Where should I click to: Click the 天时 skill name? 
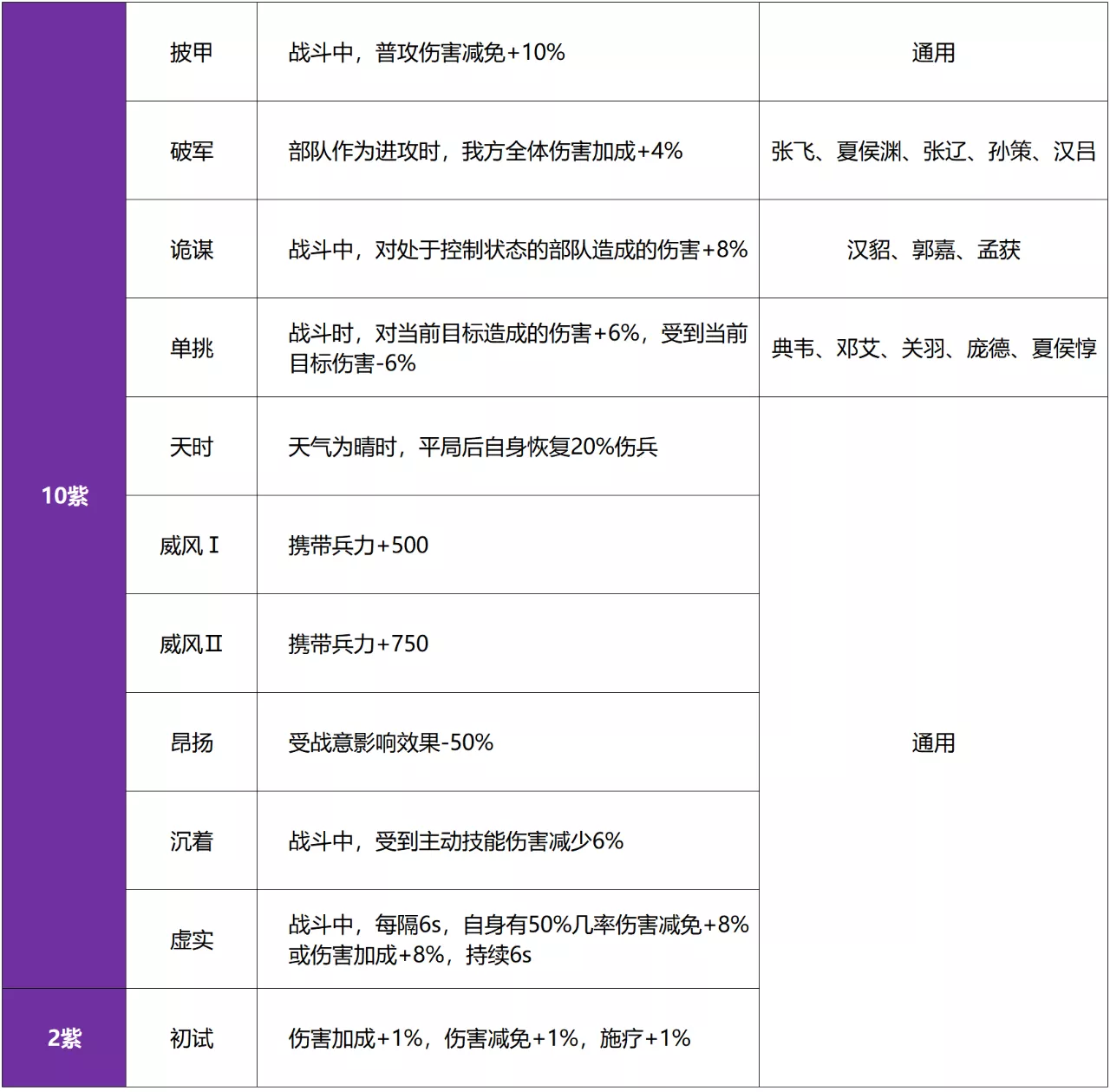tap(191, 448)
